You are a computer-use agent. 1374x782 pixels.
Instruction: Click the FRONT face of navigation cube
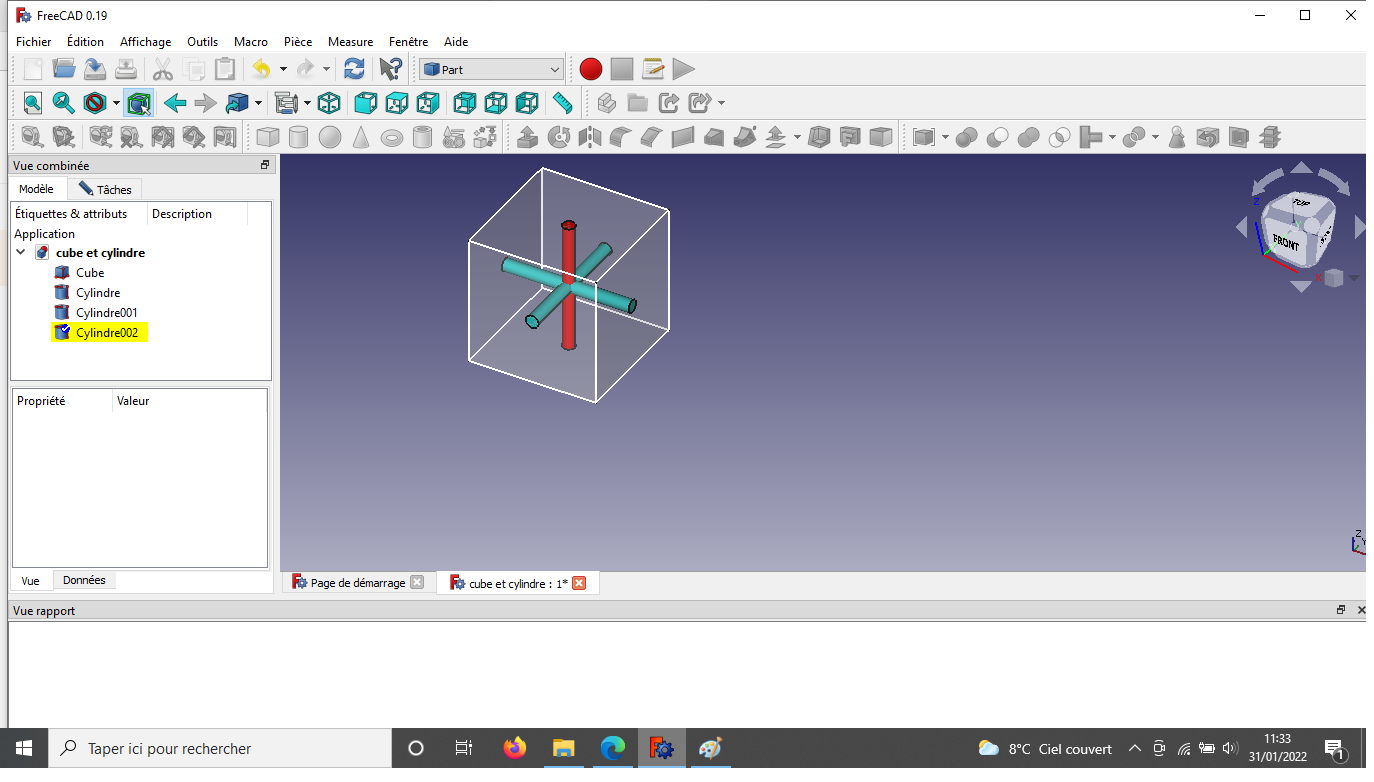(x=1286, y=242)
